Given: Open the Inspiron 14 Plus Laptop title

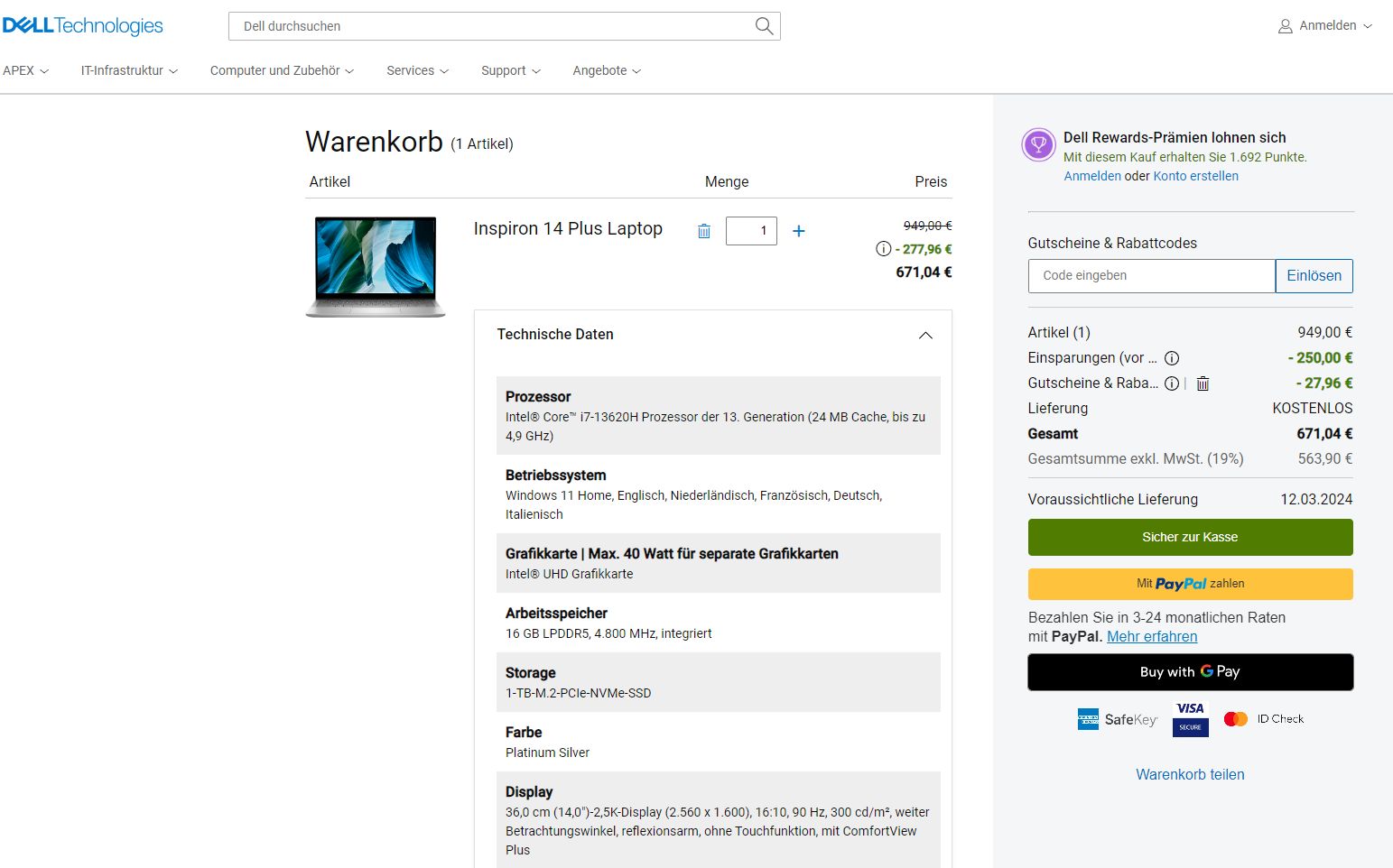Looking at the screenshot, I should [568, 228].
